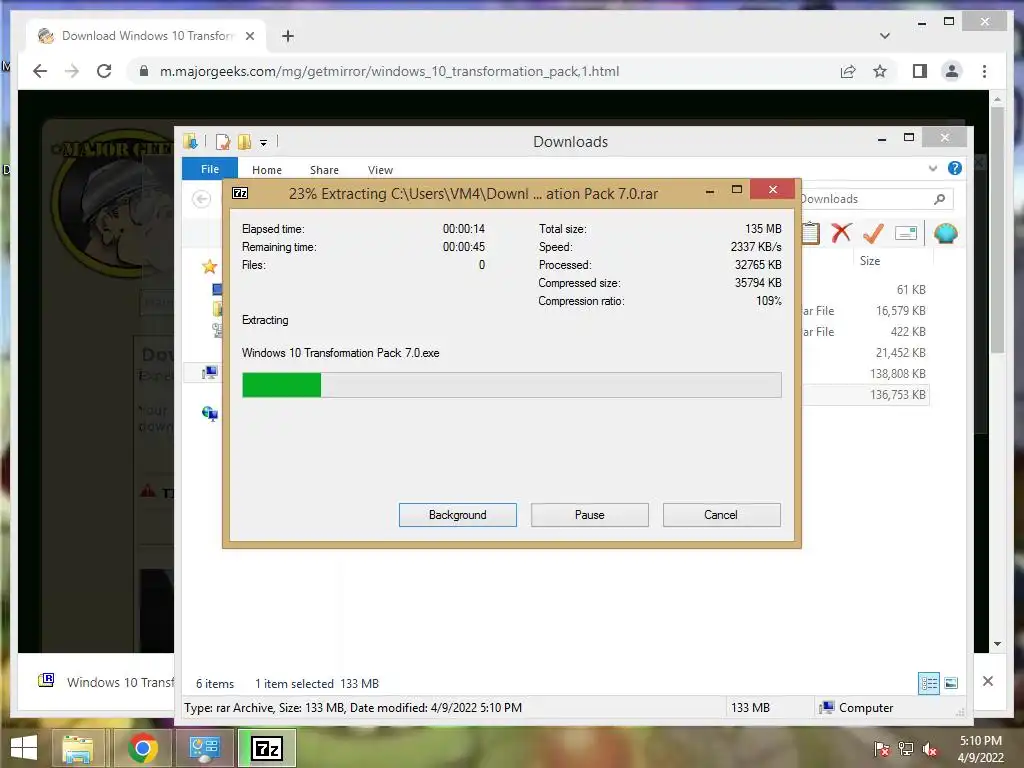The image size is (1024, 768).
Task: Open Explorer help icon
Action: click(x=955, y=168)
